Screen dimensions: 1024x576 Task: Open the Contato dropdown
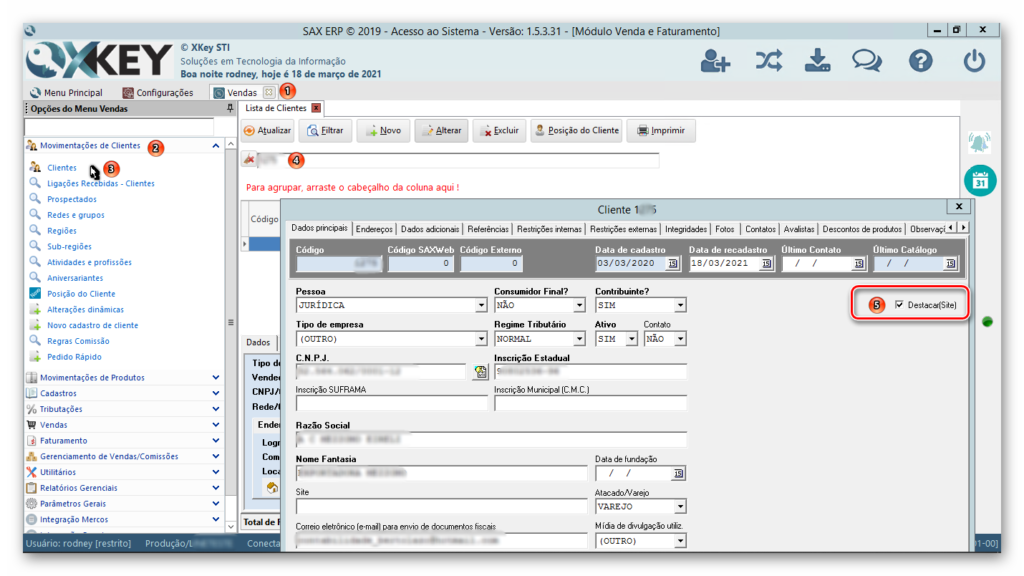680,339
